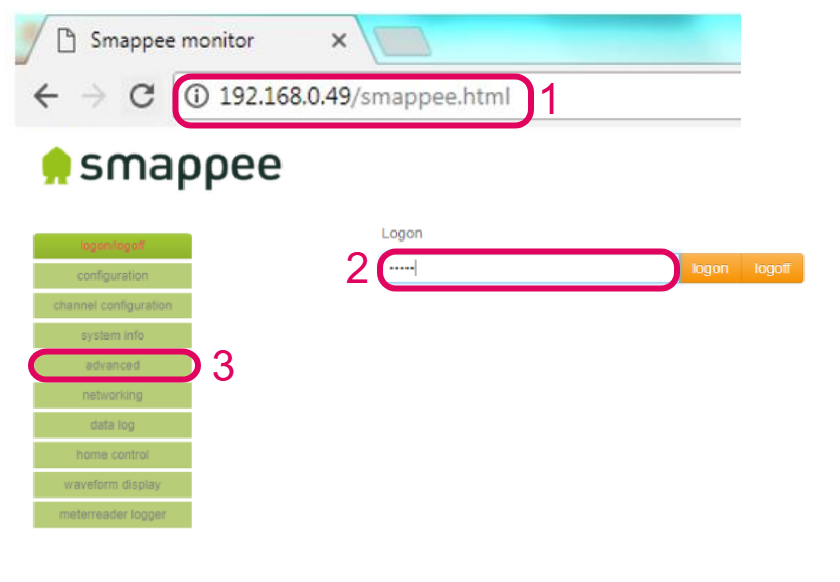Click the Smappee logo
The height and width of the screenshot is (582, 840).
(x=161, y=167)
